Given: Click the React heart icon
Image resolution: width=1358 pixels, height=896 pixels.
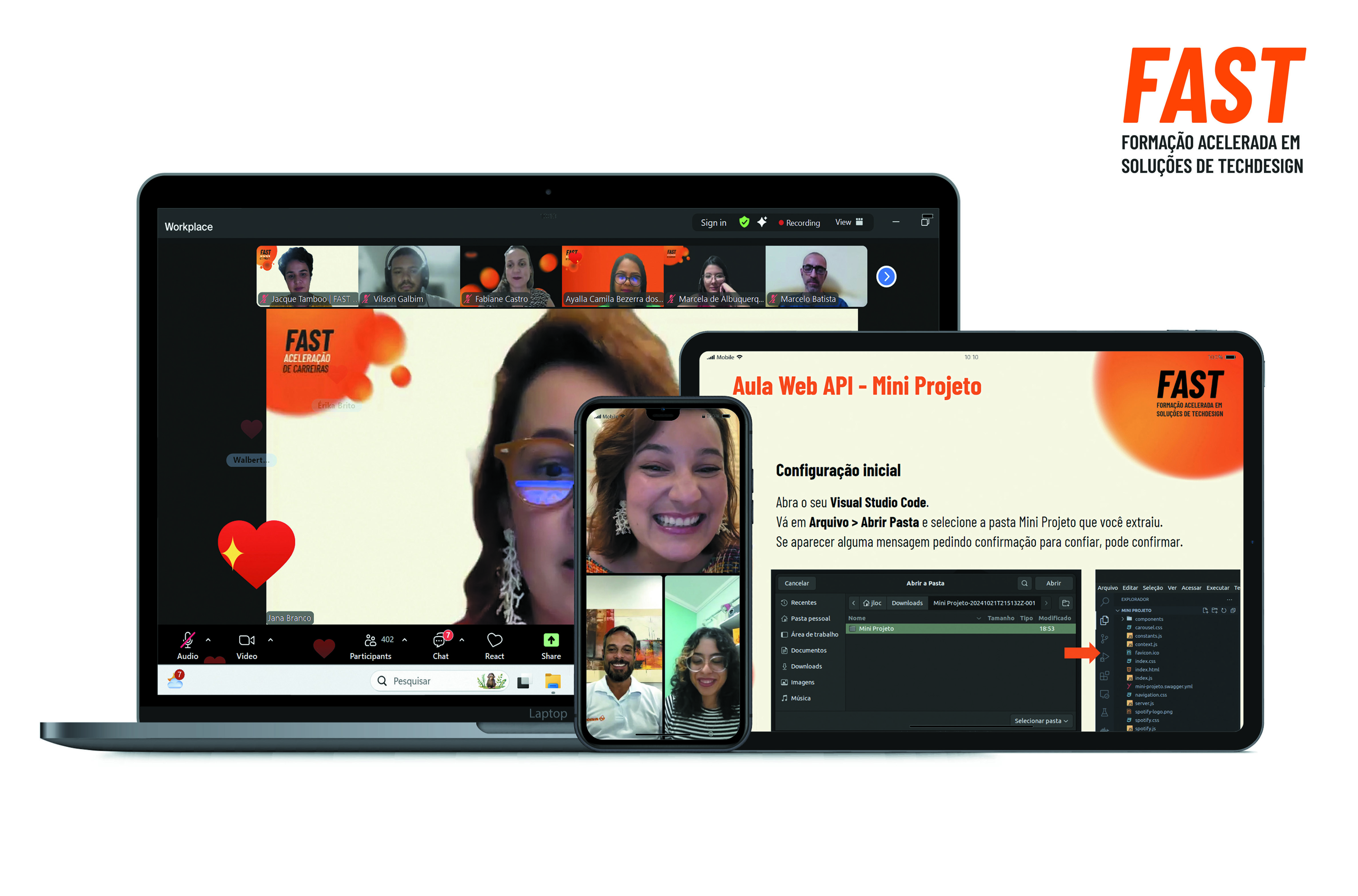Looking at the screenshot, I should (495, 640).
